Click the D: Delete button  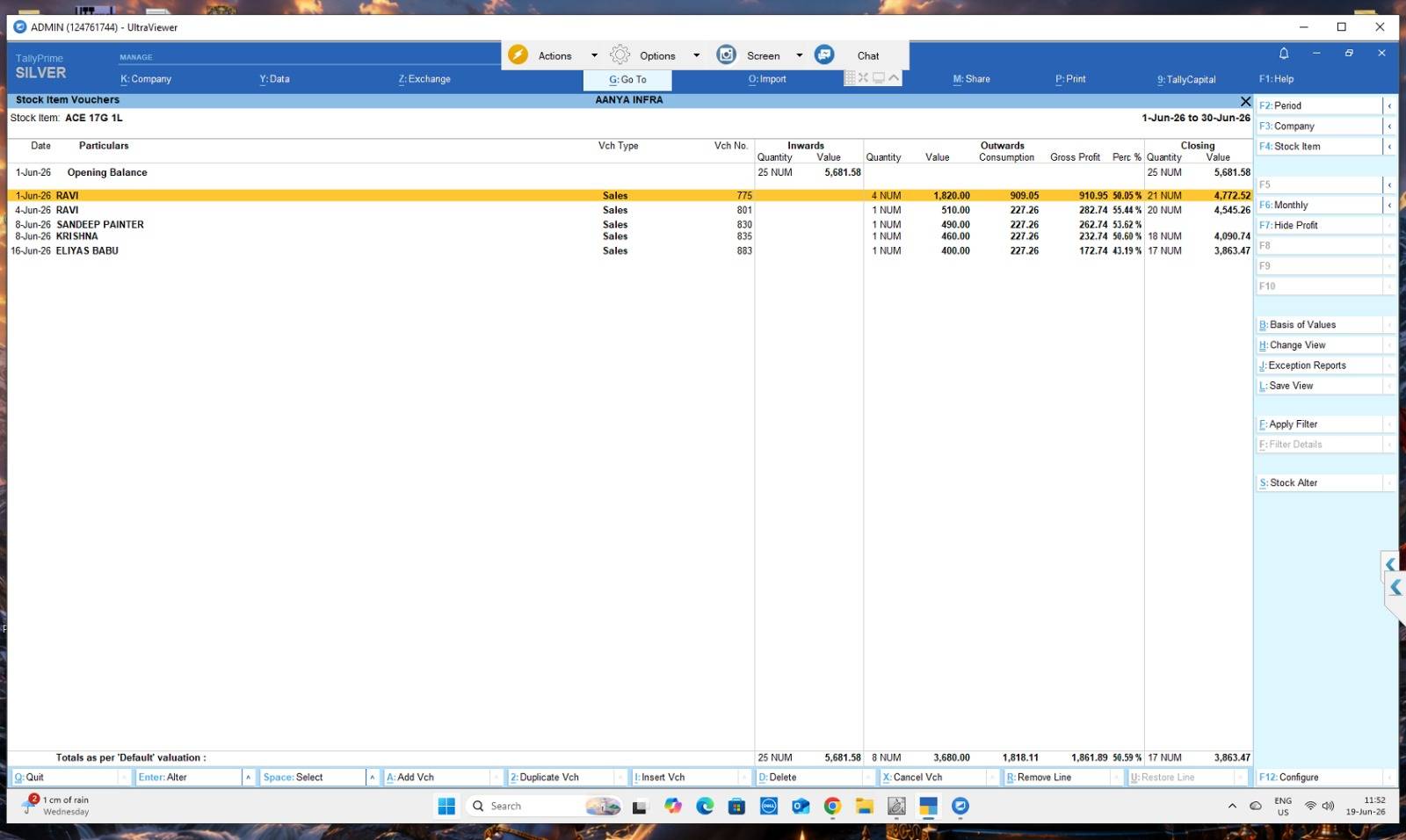point(808,778)
